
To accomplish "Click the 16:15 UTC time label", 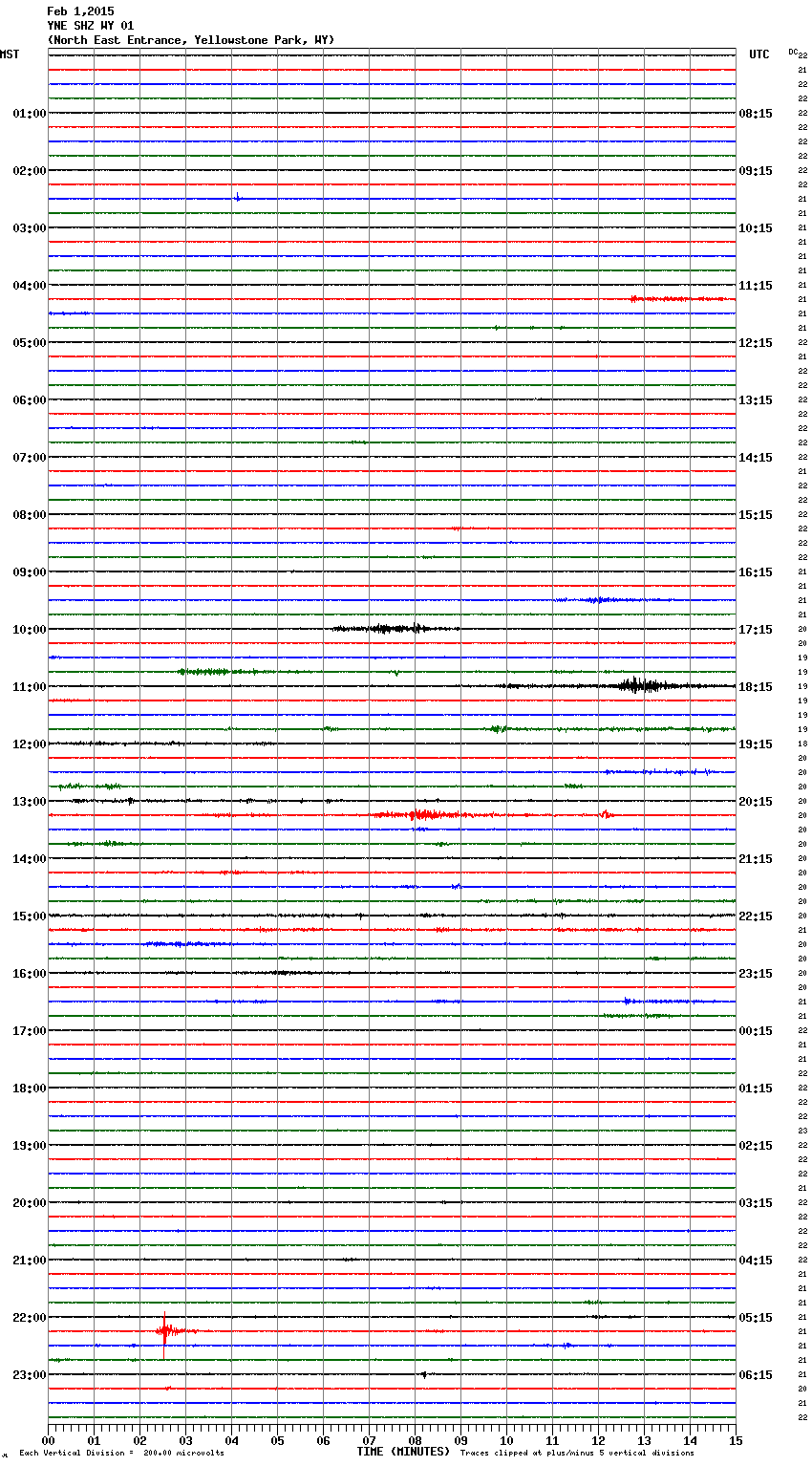I will click(756, 572).
